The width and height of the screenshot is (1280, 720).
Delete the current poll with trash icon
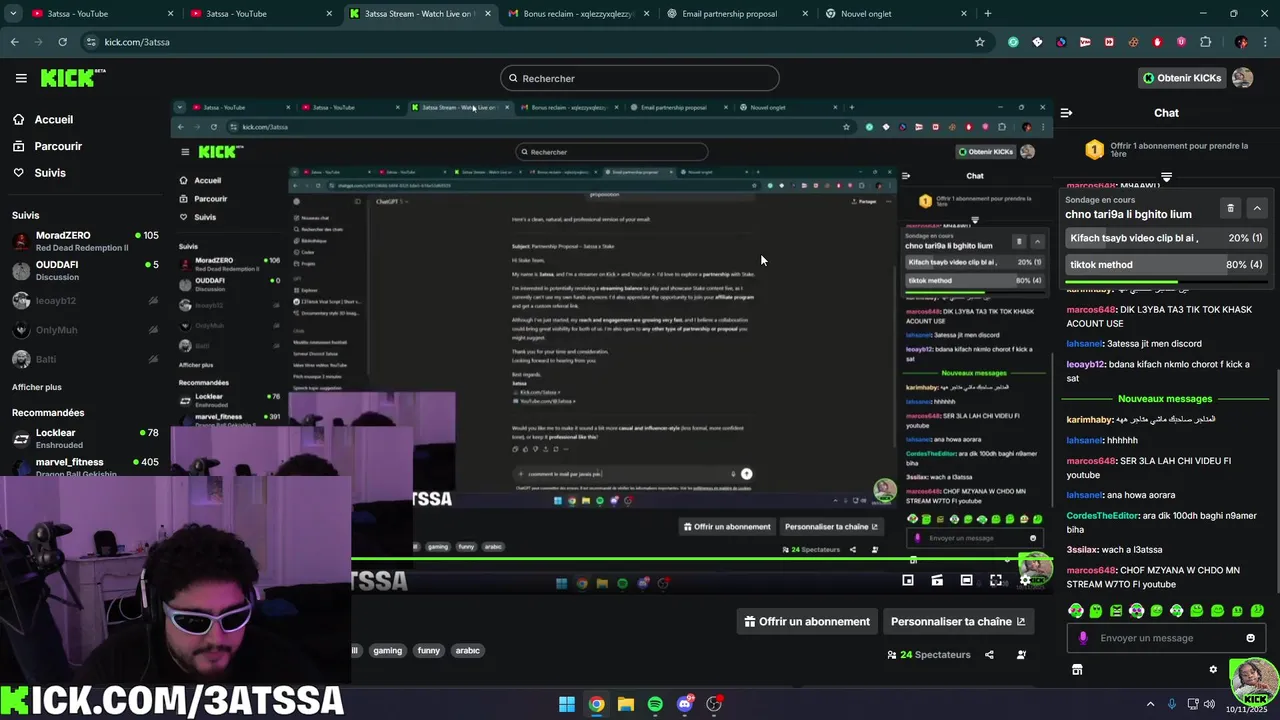tap(1231, 208)
